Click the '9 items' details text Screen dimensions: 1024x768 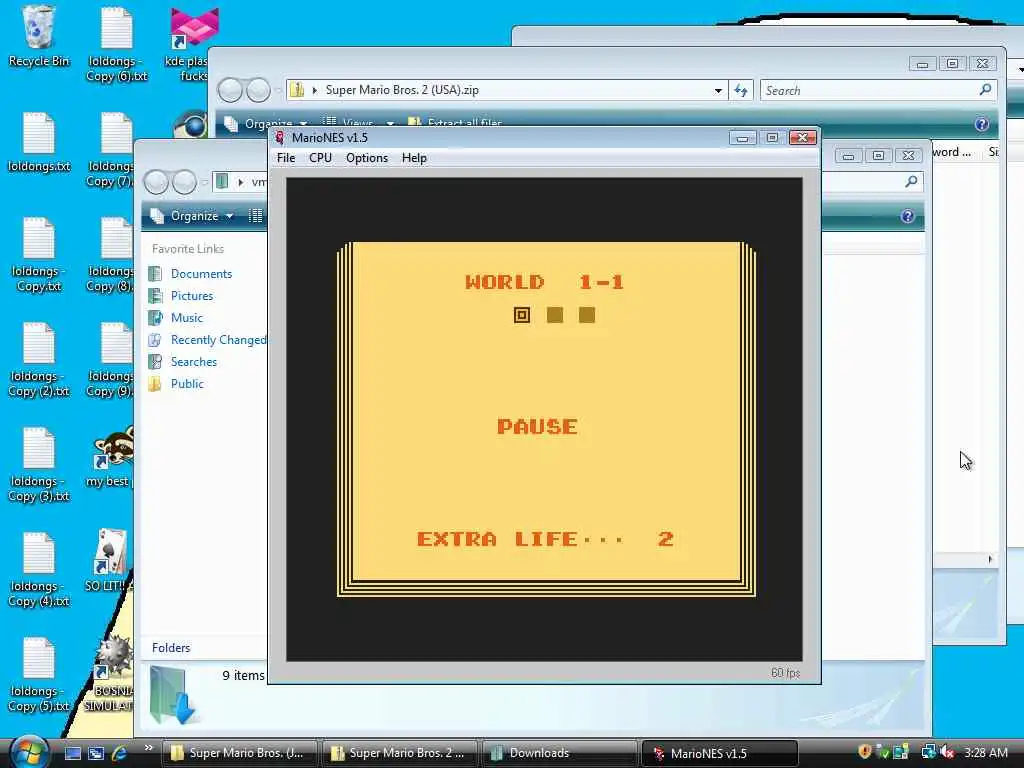click(243, 675)
